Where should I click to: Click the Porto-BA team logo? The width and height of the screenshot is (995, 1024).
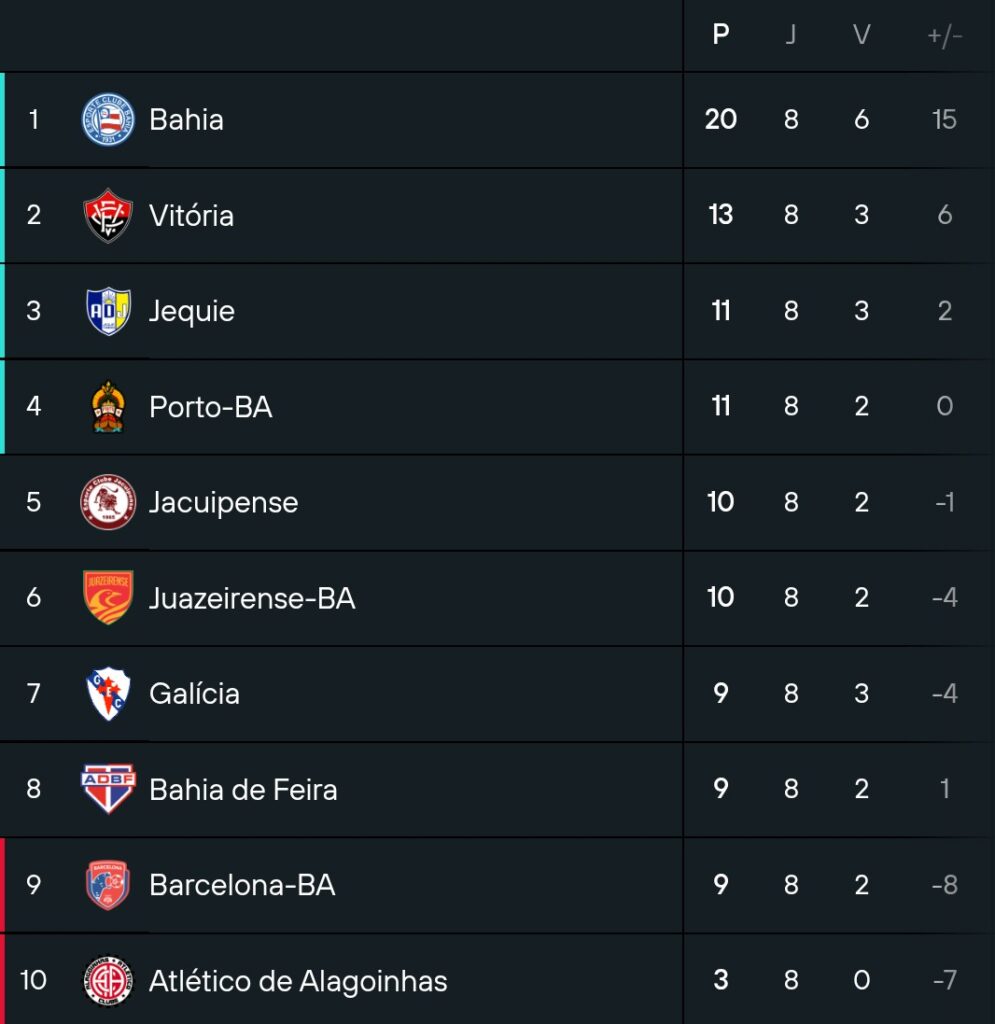tap(108, 406)
